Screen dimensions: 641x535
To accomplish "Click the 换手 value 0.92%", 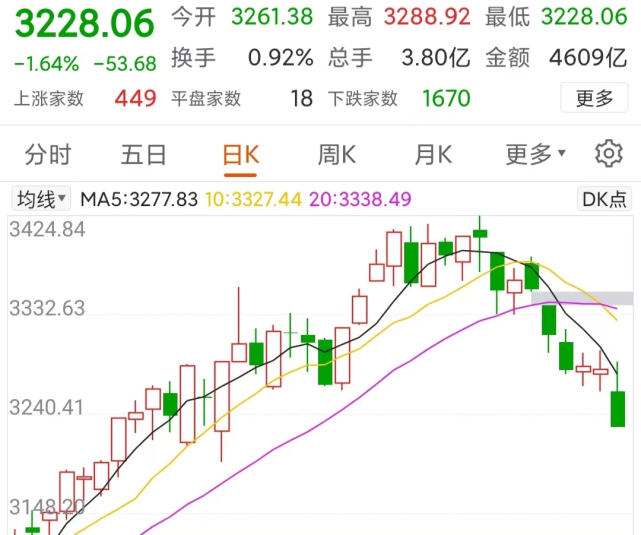I will coord(280,58).
